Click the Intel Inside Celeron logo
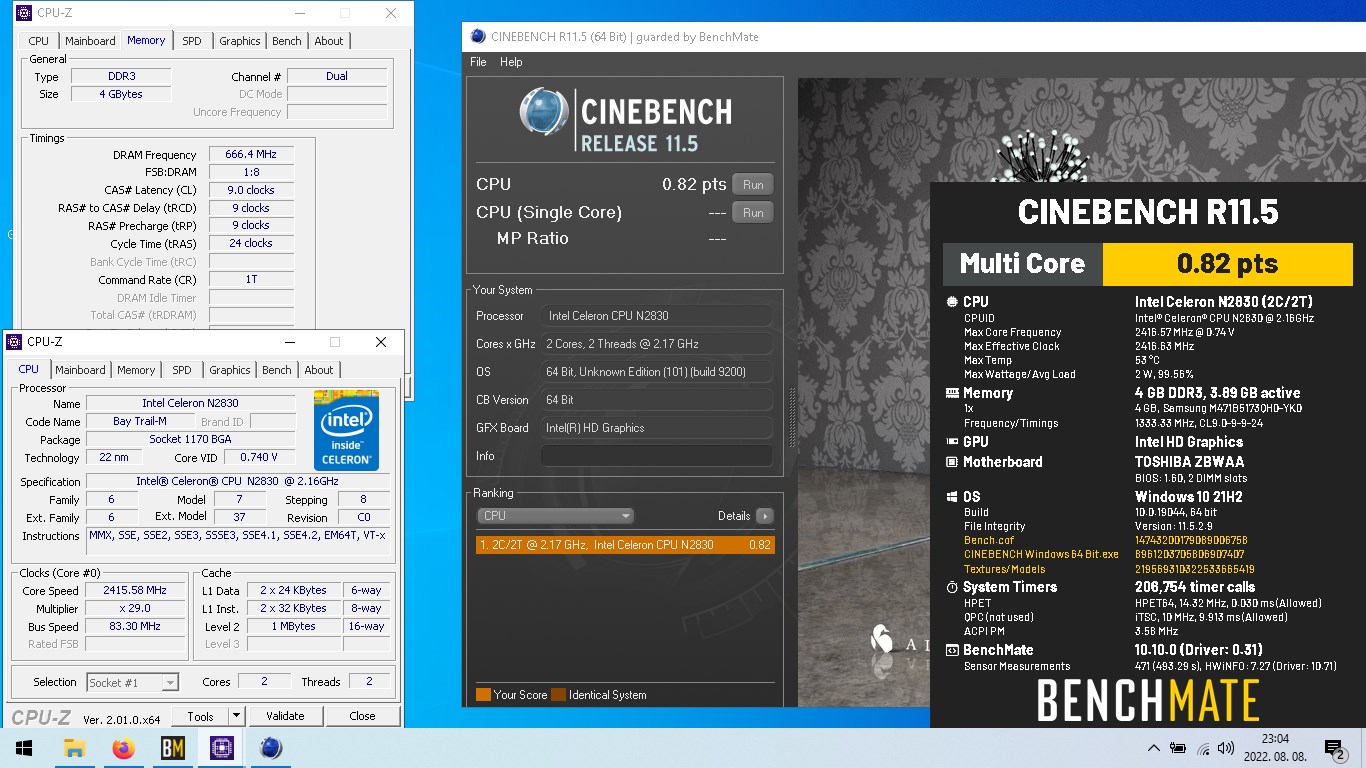The width and height of the screenshot is (1366, 768). (346, 430)
